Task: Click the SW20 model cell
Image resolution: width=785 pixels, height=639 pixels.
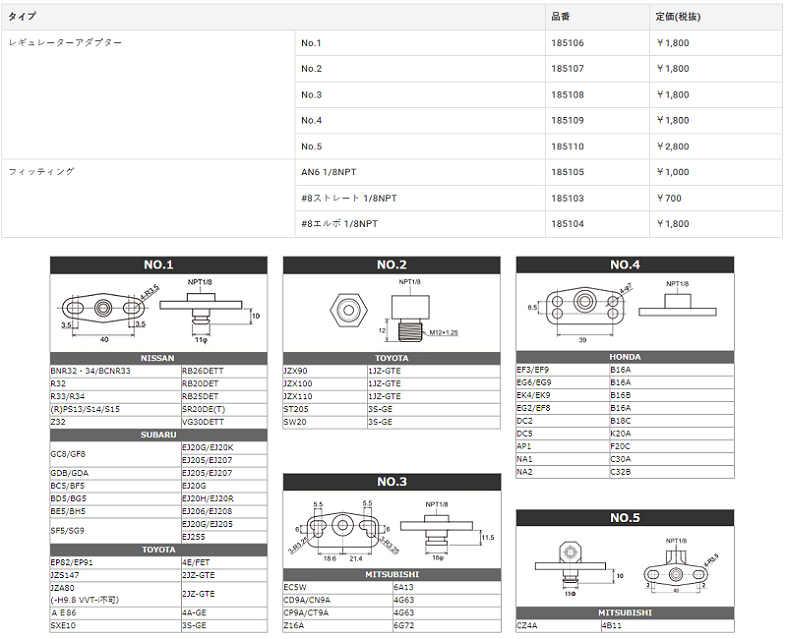Action: pos(325,422)
